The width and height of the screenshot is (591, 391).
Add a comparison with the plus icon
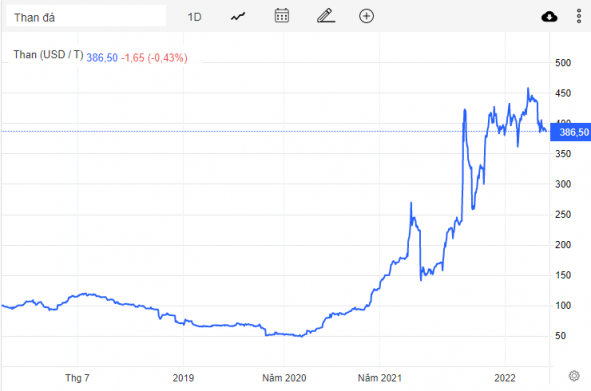coord(366,16)
